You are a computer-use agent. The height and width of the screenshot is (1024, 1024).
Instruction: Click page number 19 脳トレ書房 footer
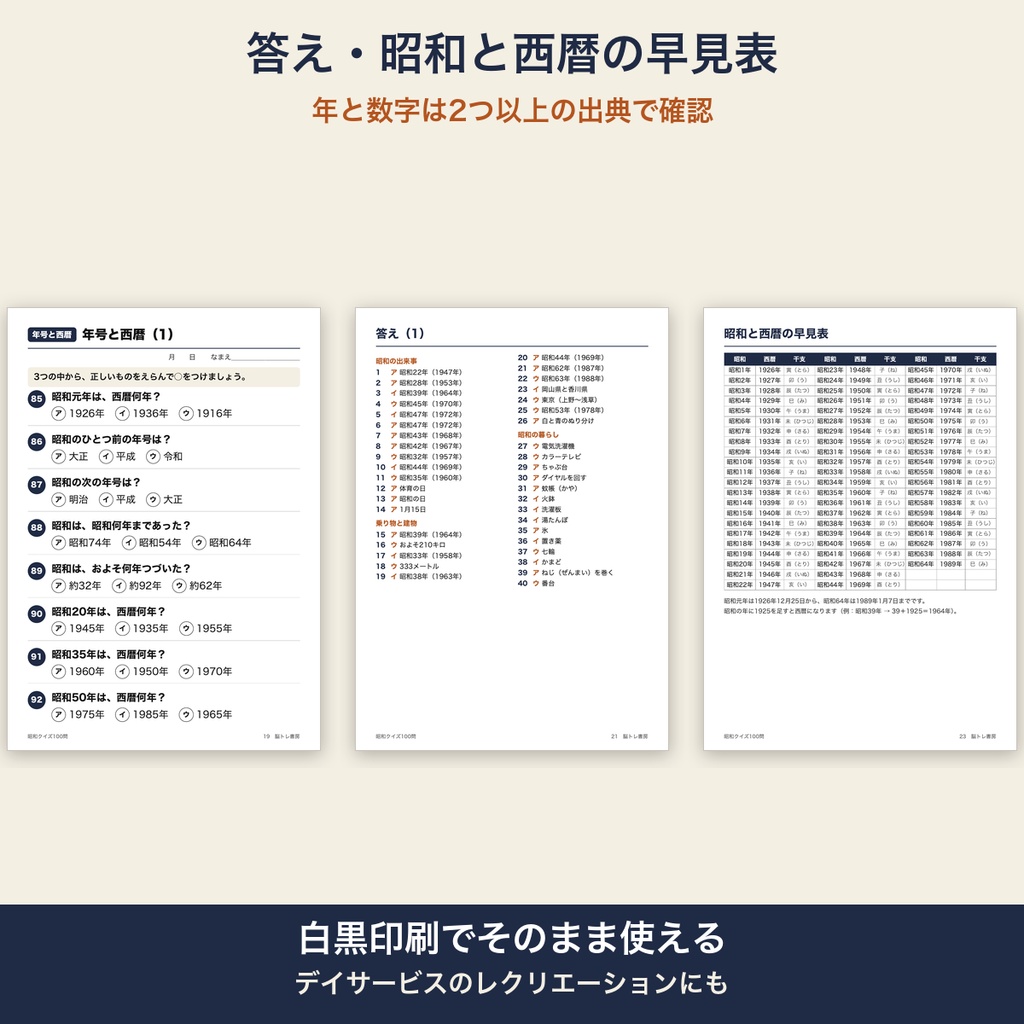coord(281,736)
